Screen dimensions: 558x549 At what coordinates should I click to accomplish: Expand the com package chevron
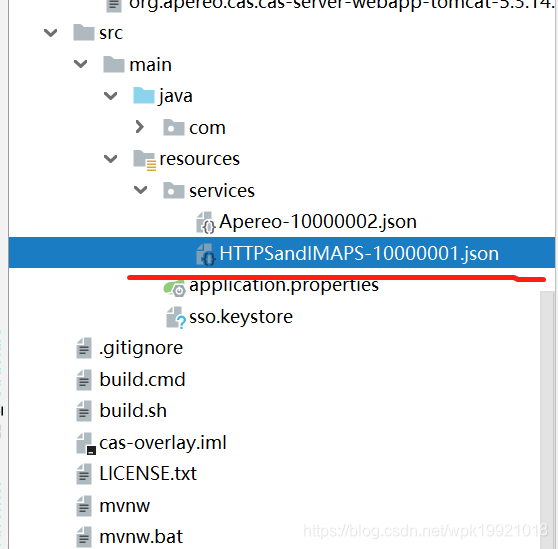point(140,127)
